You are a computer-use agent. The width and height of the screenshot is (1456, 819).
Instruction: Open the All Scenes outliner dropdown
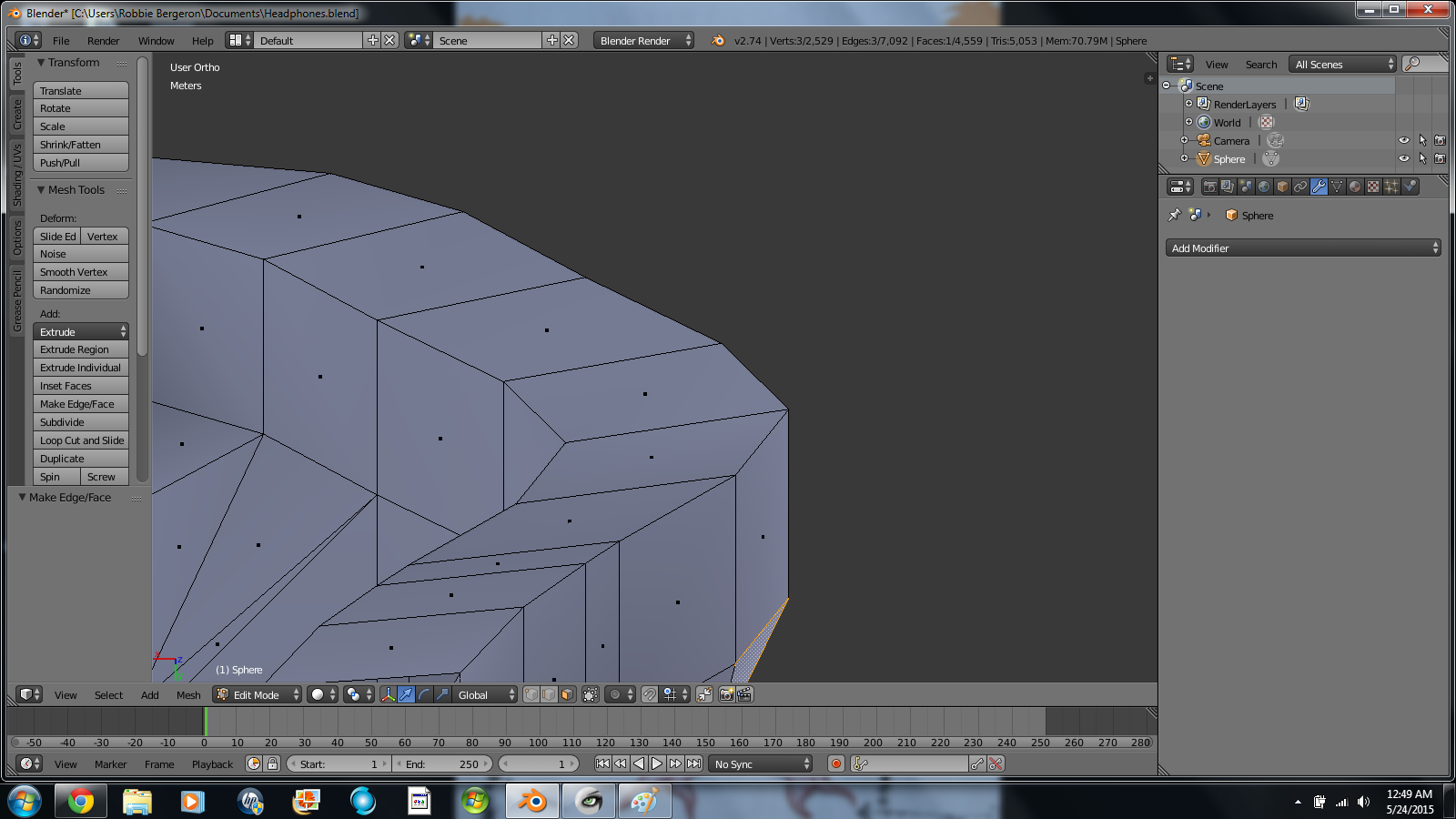click(x=1343, y=64)
